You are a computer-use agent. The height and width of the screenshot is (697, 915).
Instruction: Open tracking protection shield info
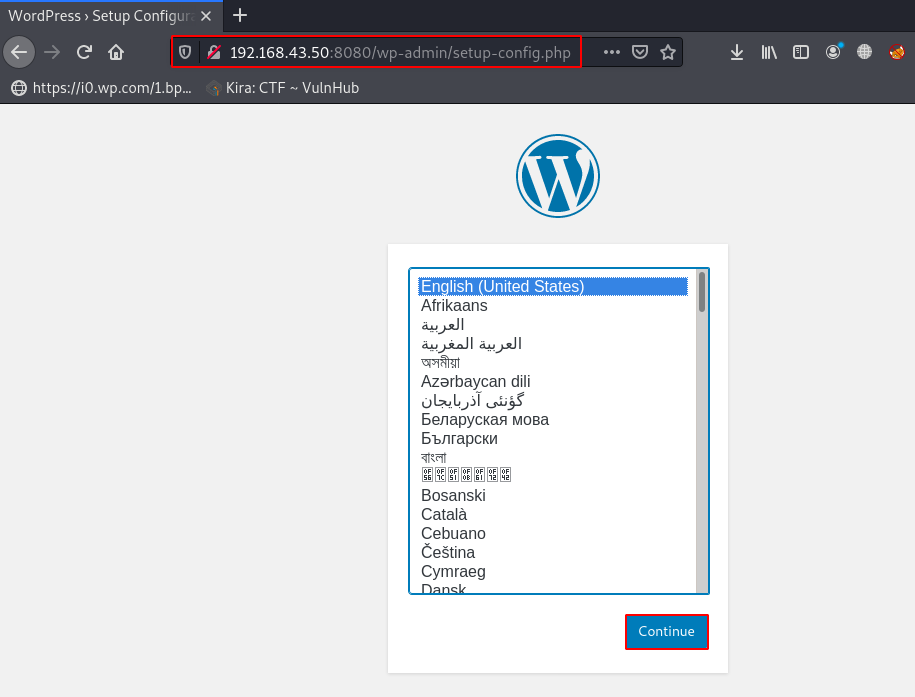coord(185,53)
